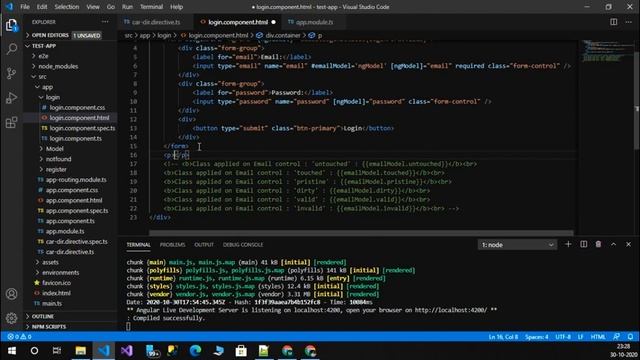Kill terminal with trash icon

598,244
